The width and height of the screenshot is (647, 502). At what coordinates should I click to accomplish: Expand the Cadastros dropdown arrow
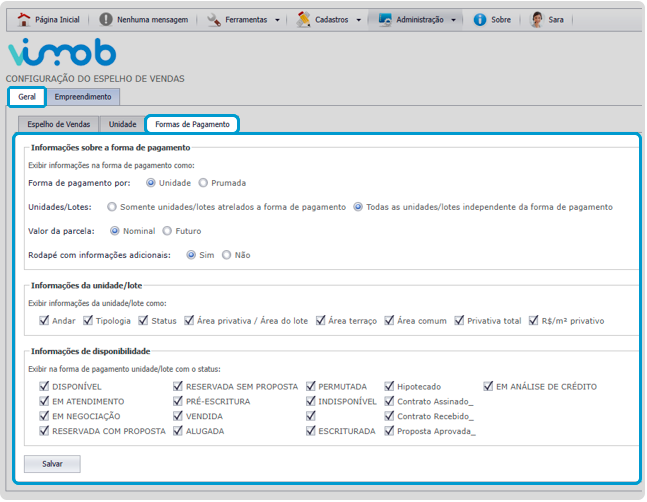point(359,20)
